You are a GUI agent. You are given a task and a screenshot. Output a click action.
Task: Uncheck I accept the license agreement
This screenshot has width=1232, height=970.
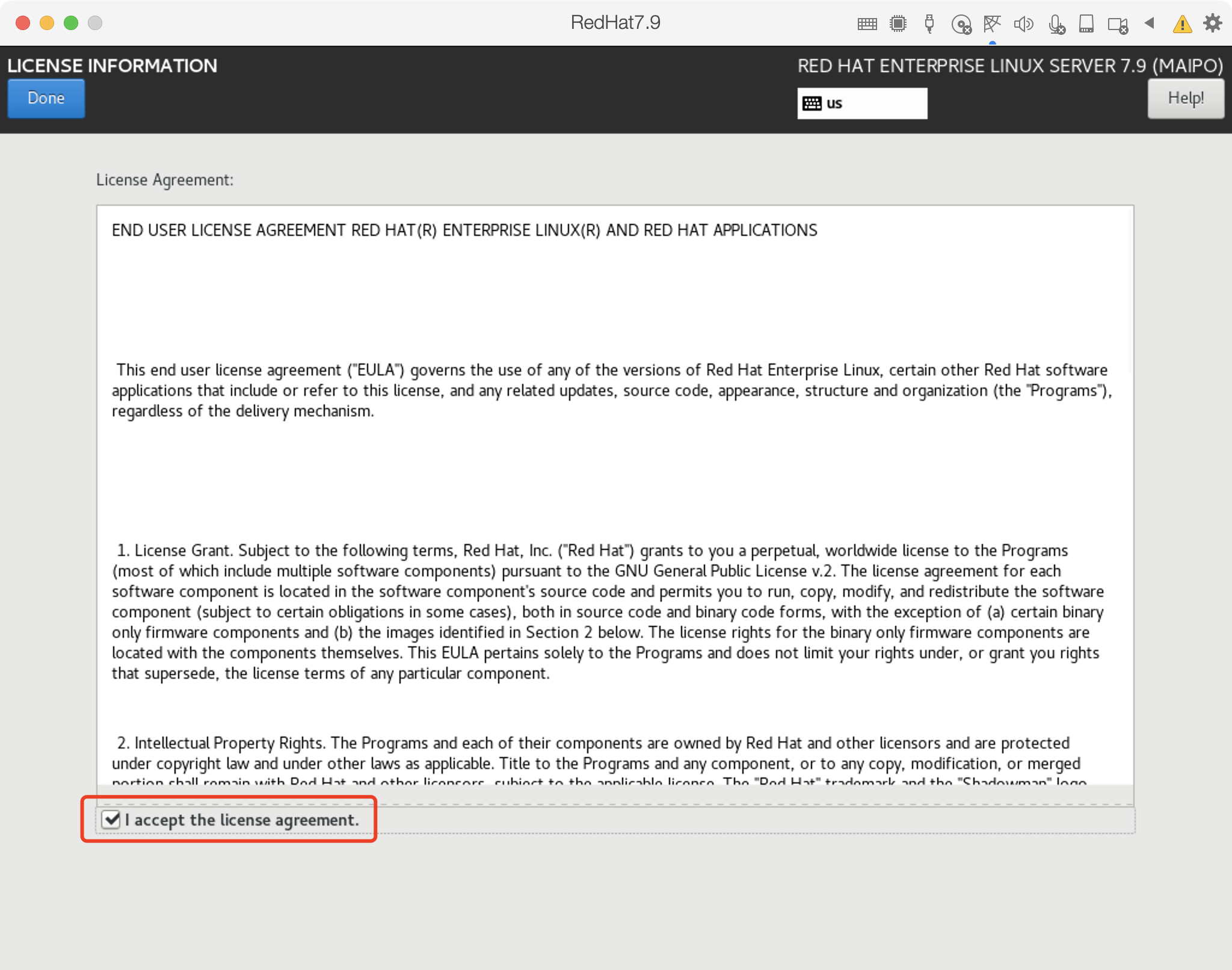click(111, 820)
